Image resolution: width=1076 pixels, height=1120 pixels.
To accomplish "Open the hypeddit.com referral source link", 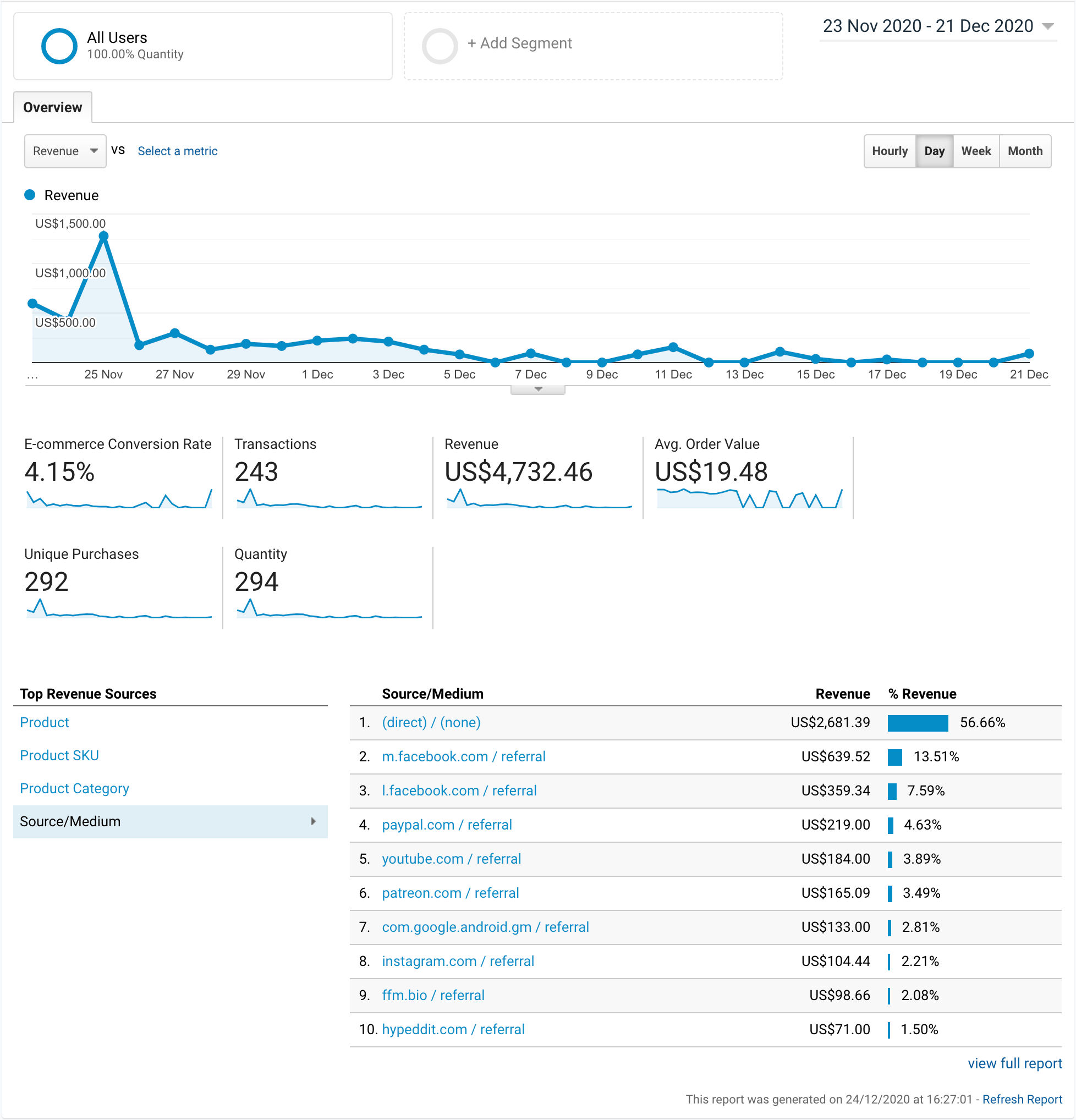I will tap(453, 1029).
